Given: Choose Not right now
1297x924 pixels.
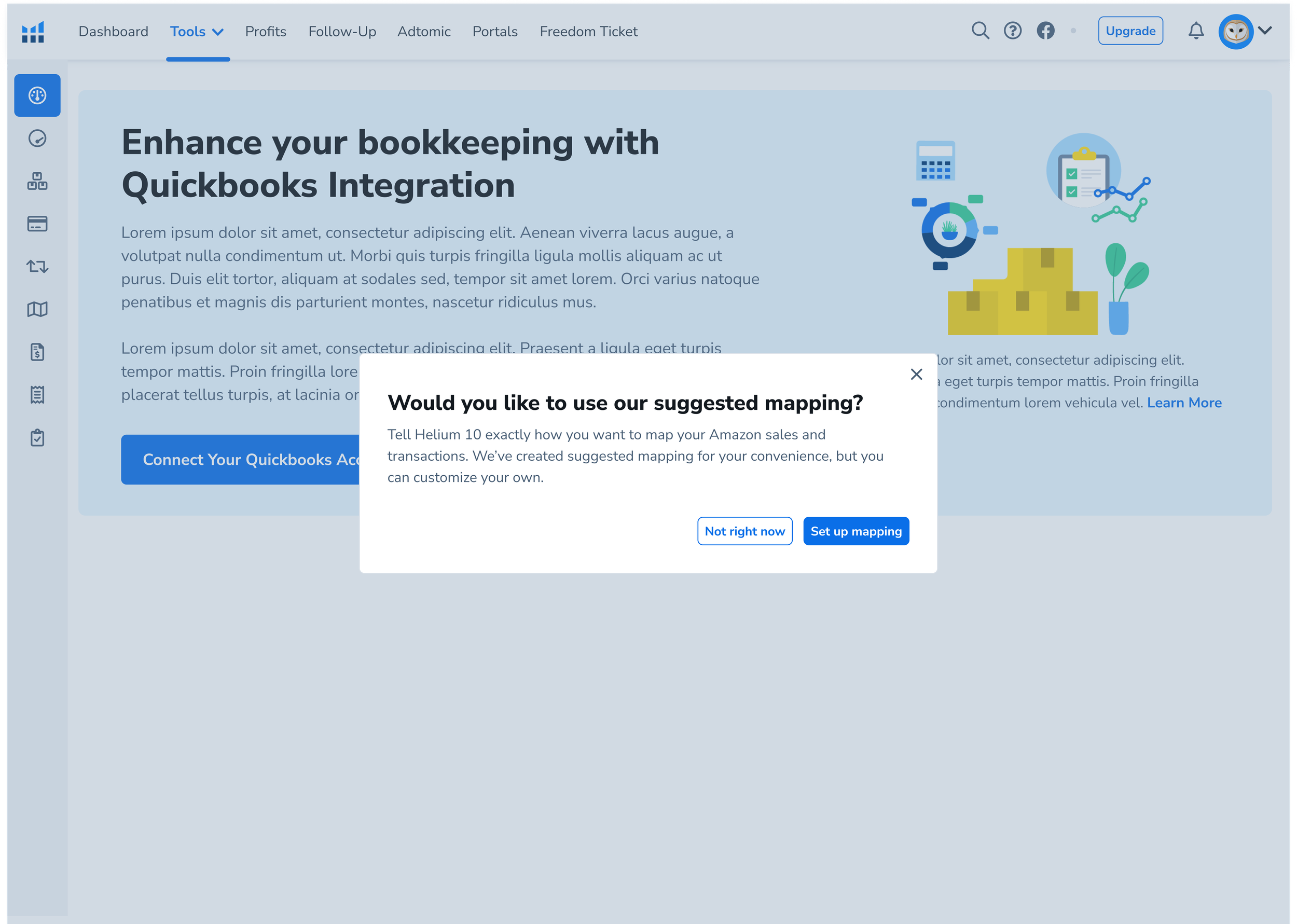Looking at the screenshot, I should click(x=744, y=531).
